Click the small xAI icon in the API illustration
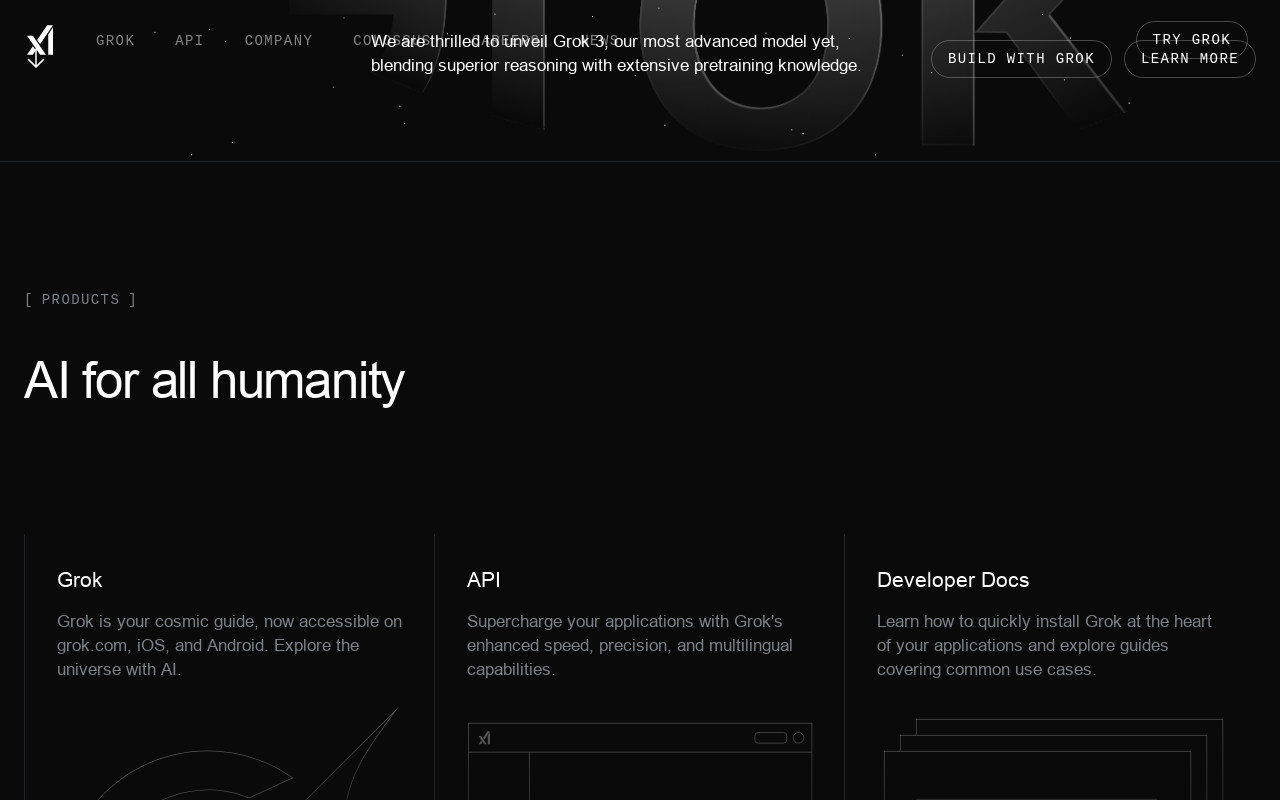 484,738
